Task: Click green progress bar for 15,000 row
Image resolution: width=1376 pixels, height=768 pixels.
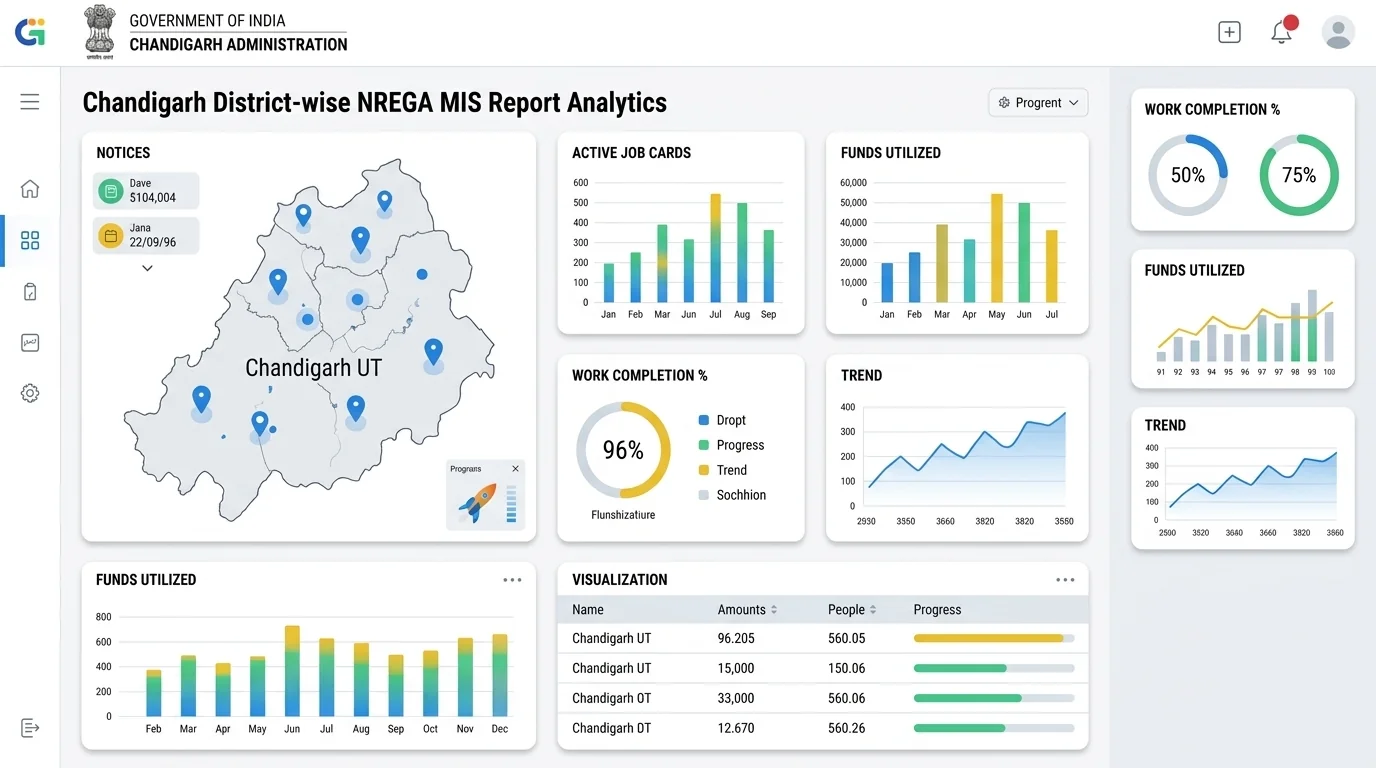Action: (994, 668)
